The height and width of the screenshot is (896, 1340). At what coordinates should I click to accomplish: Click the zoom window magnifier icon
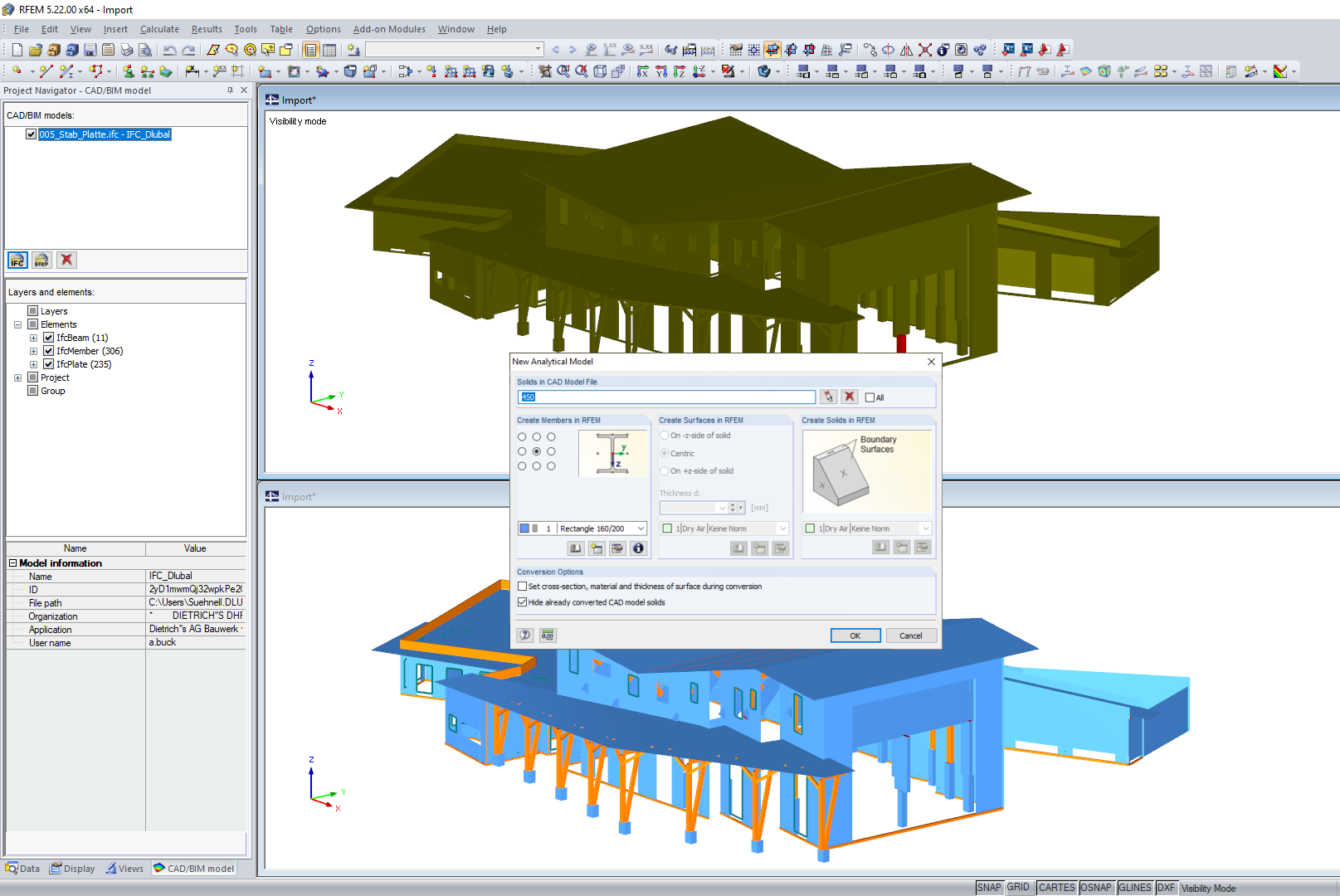click(x=563, y=71)
